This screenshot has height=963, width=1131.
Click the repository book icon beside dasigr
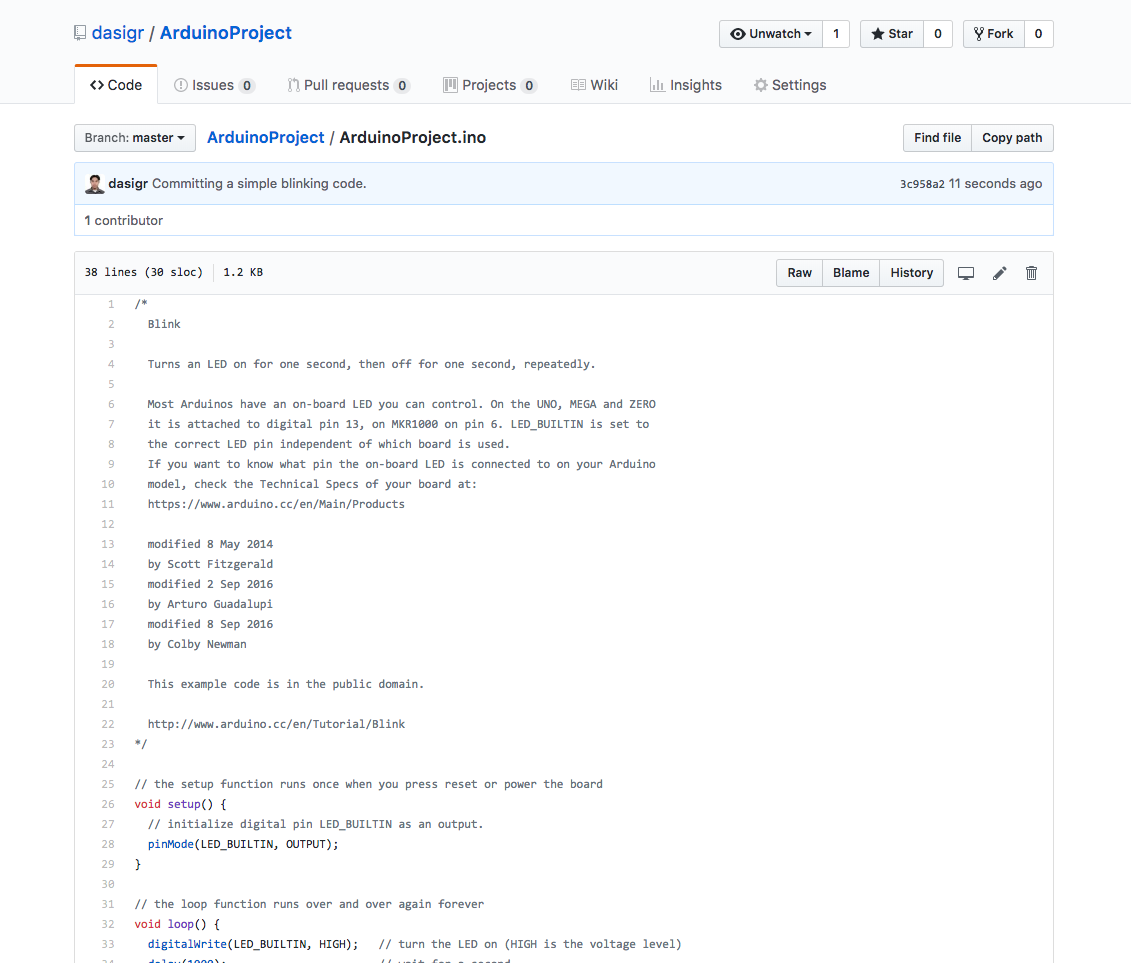pyautogui.click(x=80, y=33)
